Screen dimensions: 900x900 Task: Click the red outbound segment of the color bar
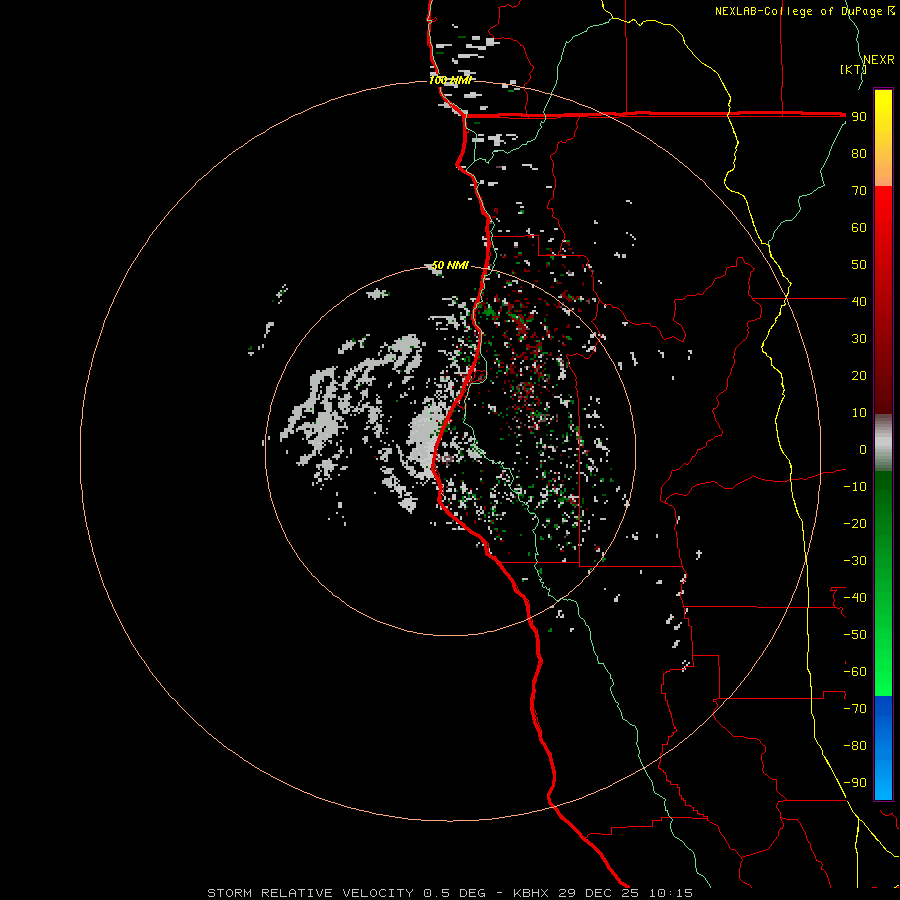click(x=883, y=300)
